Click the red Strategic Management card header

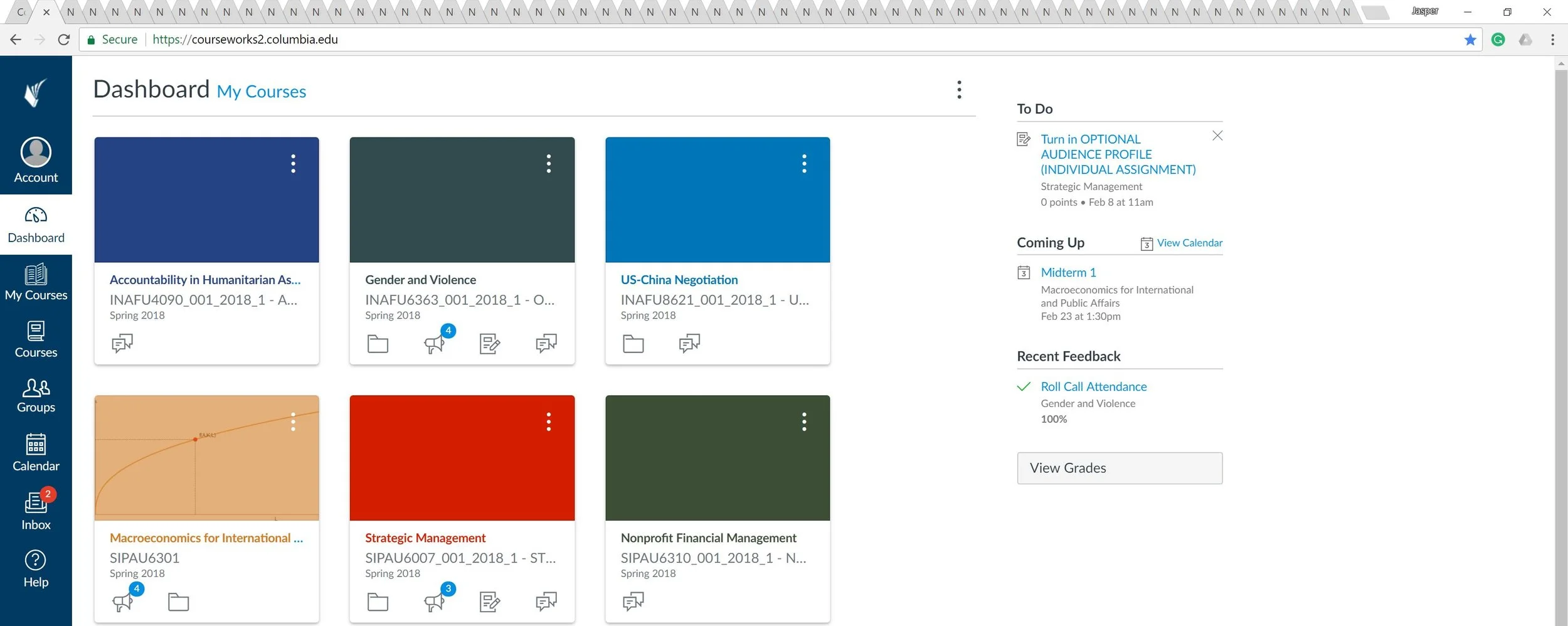click(x=462, y=458)
